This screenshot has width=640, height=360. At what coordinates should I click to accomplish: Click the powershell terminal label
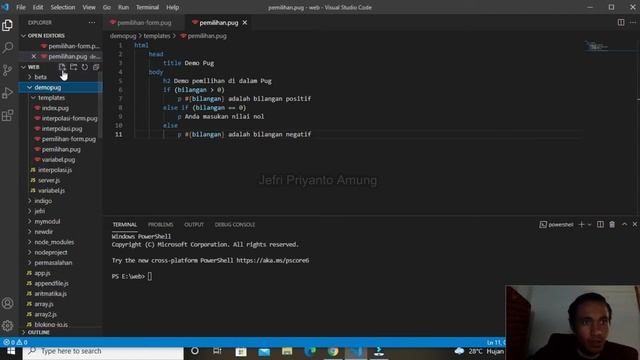pyautogui.click(x=556, y=224)
